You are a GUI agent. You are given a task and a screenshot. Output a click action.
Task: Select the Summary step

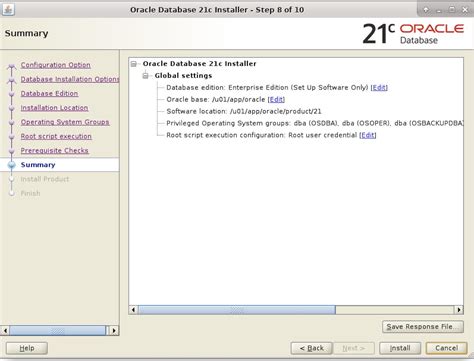(38, 165)
